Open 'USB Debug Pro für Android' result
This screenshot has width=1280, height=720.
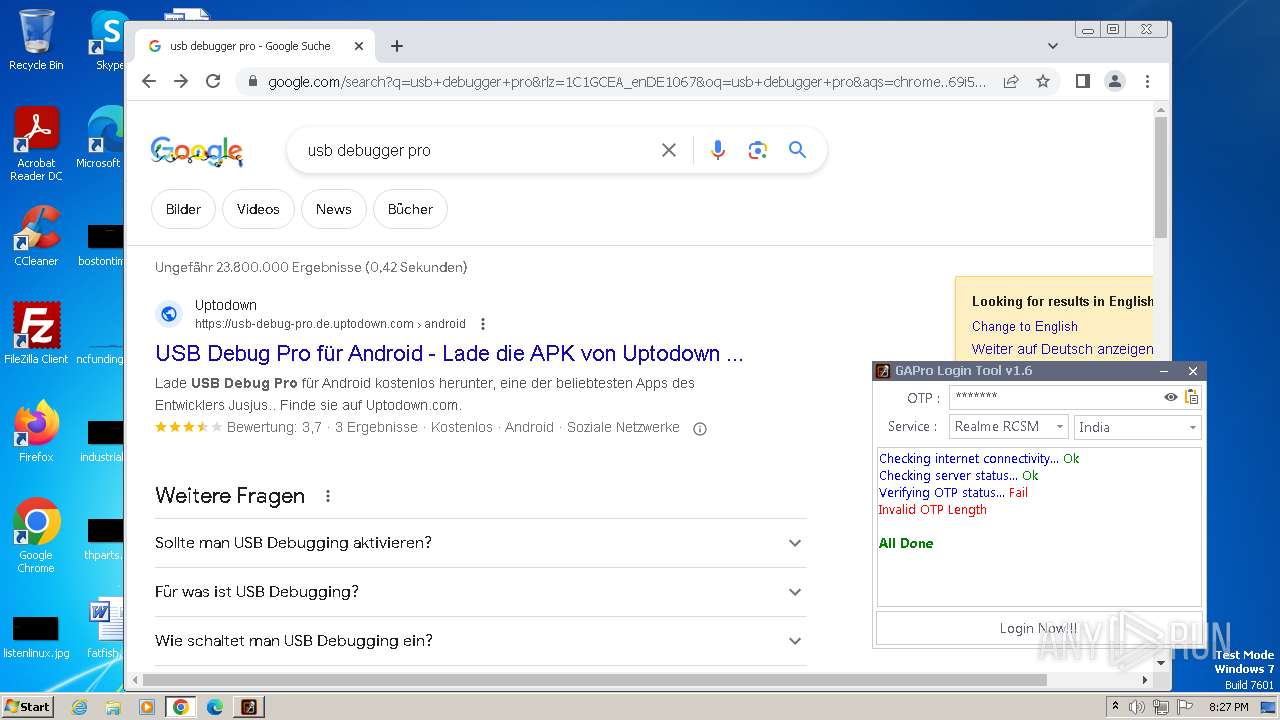pyautogui.click(x=449, y=354)
